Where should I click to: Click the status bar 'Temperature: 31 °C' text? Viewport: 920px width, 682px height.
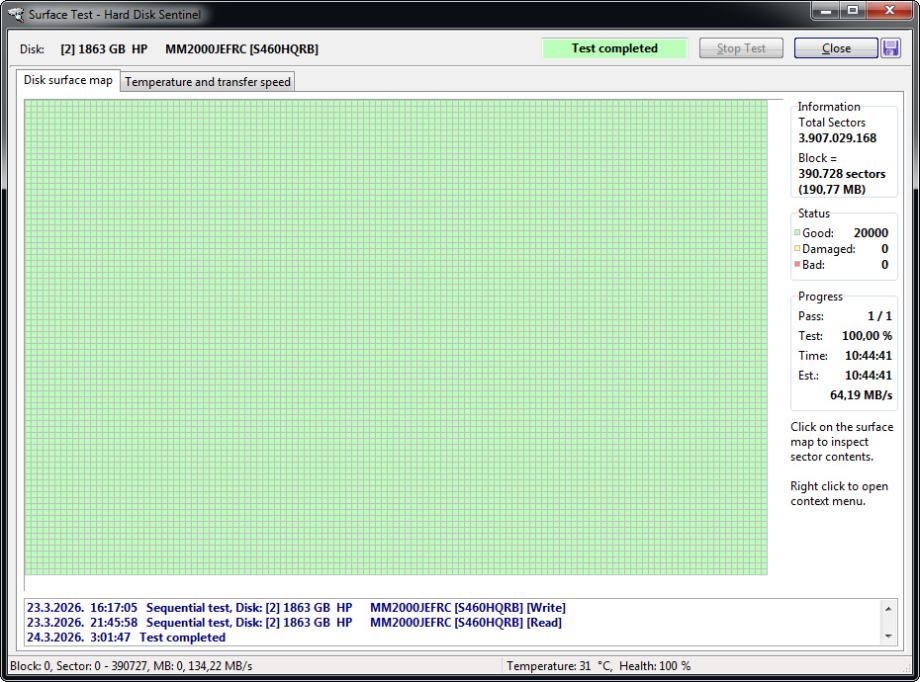559,666
